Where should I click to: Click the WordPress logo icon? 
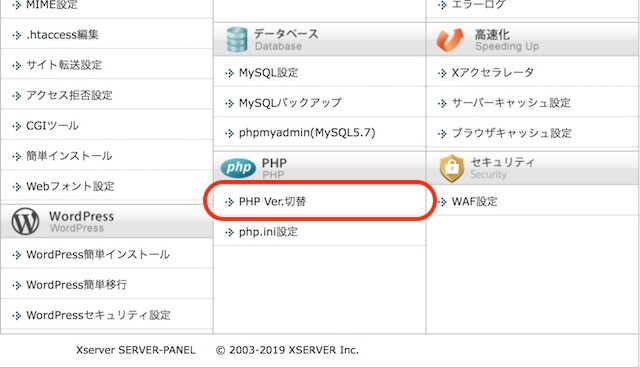point(25,222)
